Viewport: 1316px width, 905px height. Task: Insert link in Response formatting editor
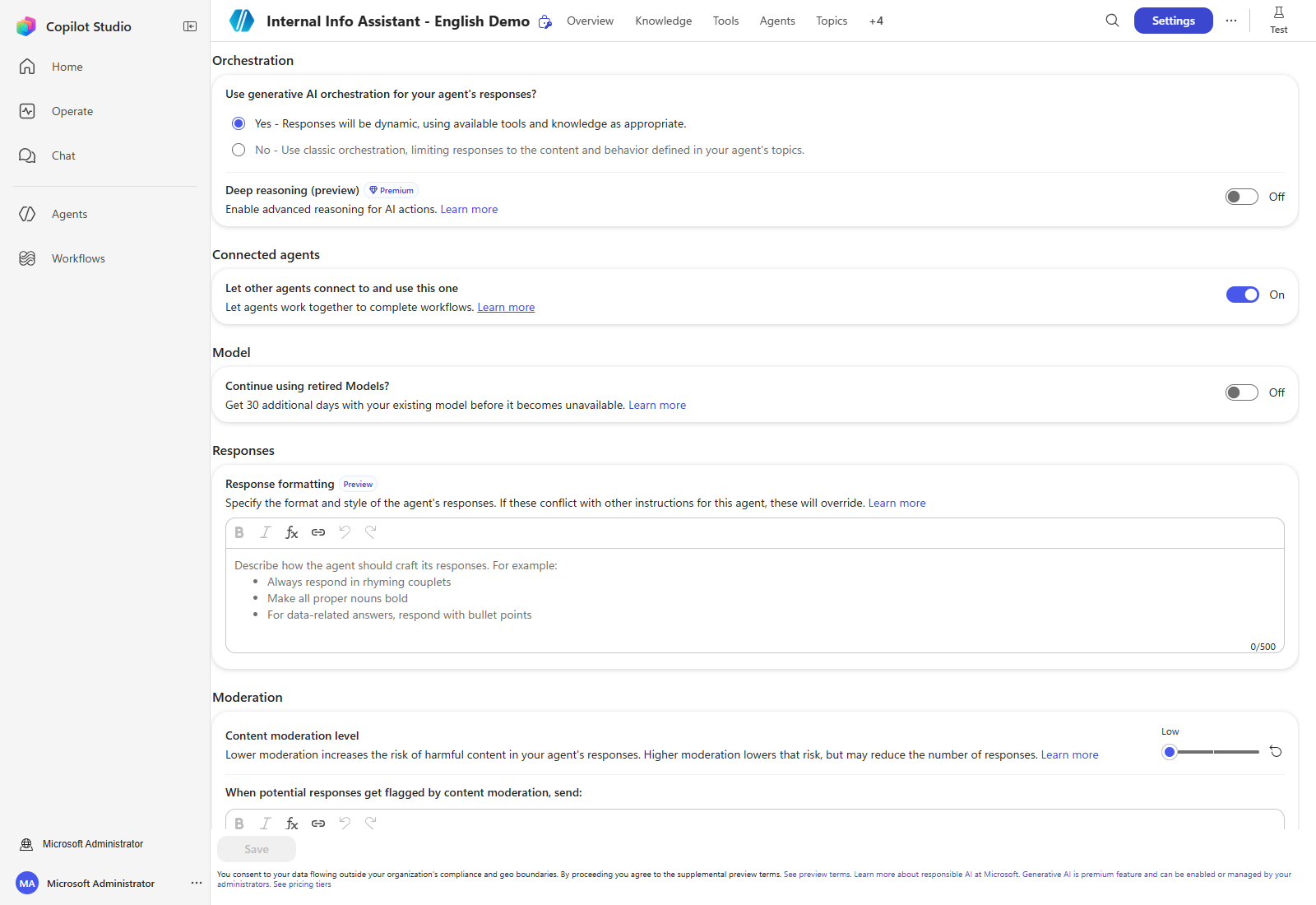click(318, 532)
